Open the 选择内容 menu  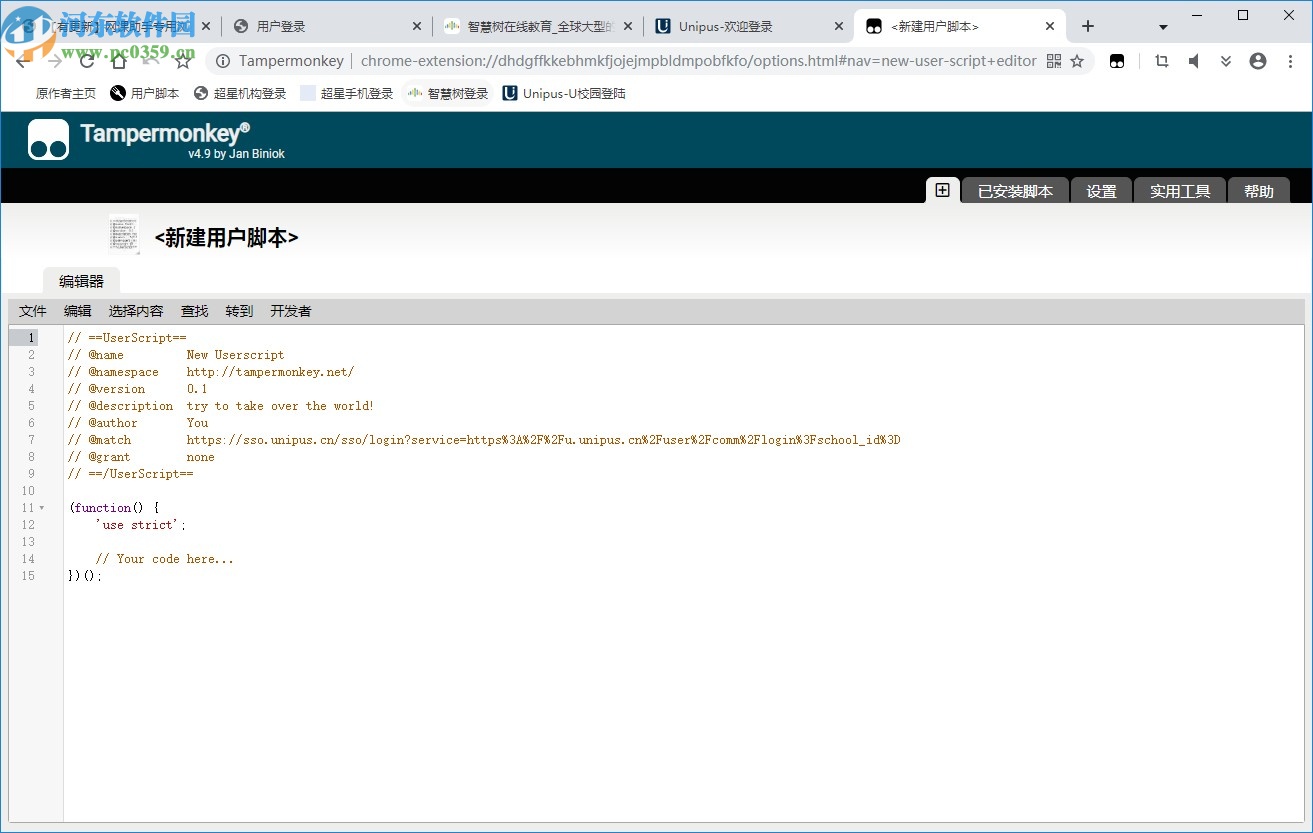pos(136,311)
